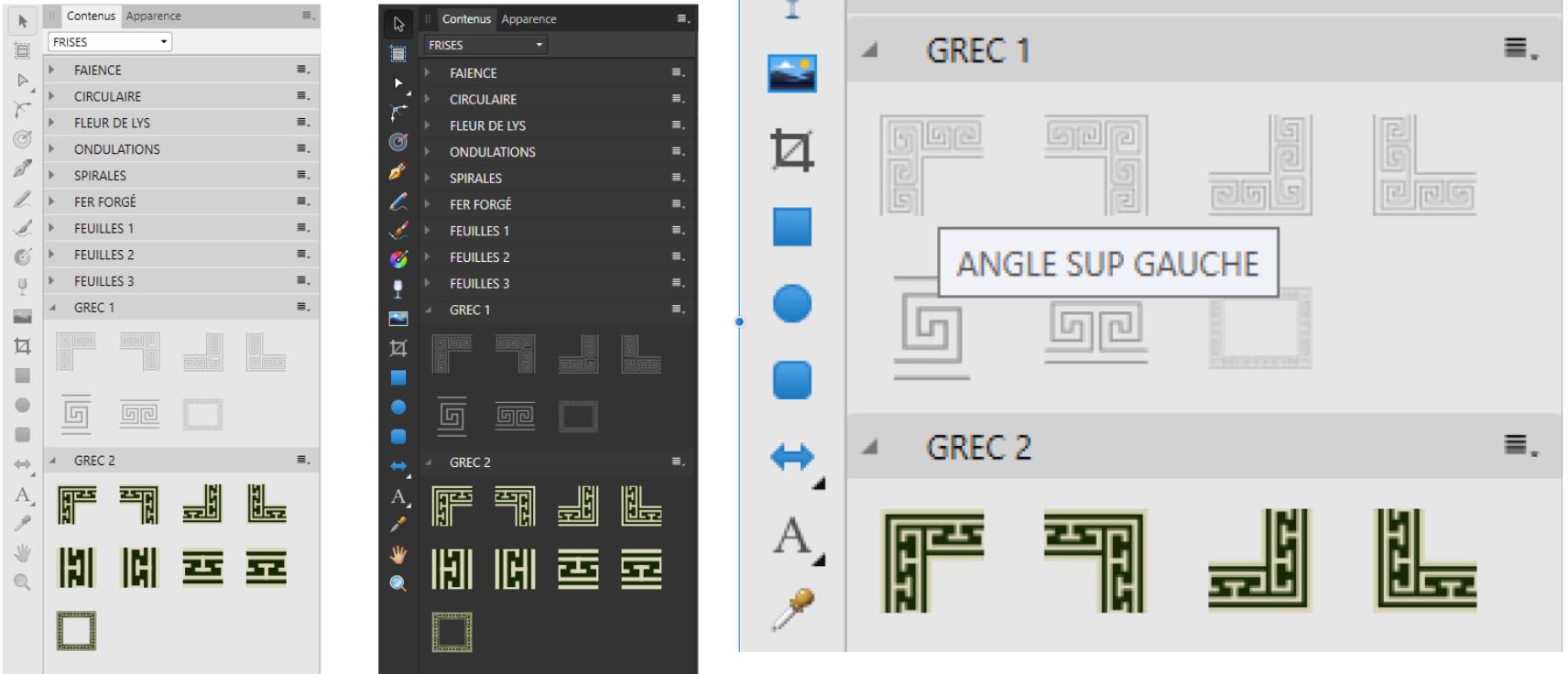
Task: Select the Move tool in light panel
Action: 23,21
